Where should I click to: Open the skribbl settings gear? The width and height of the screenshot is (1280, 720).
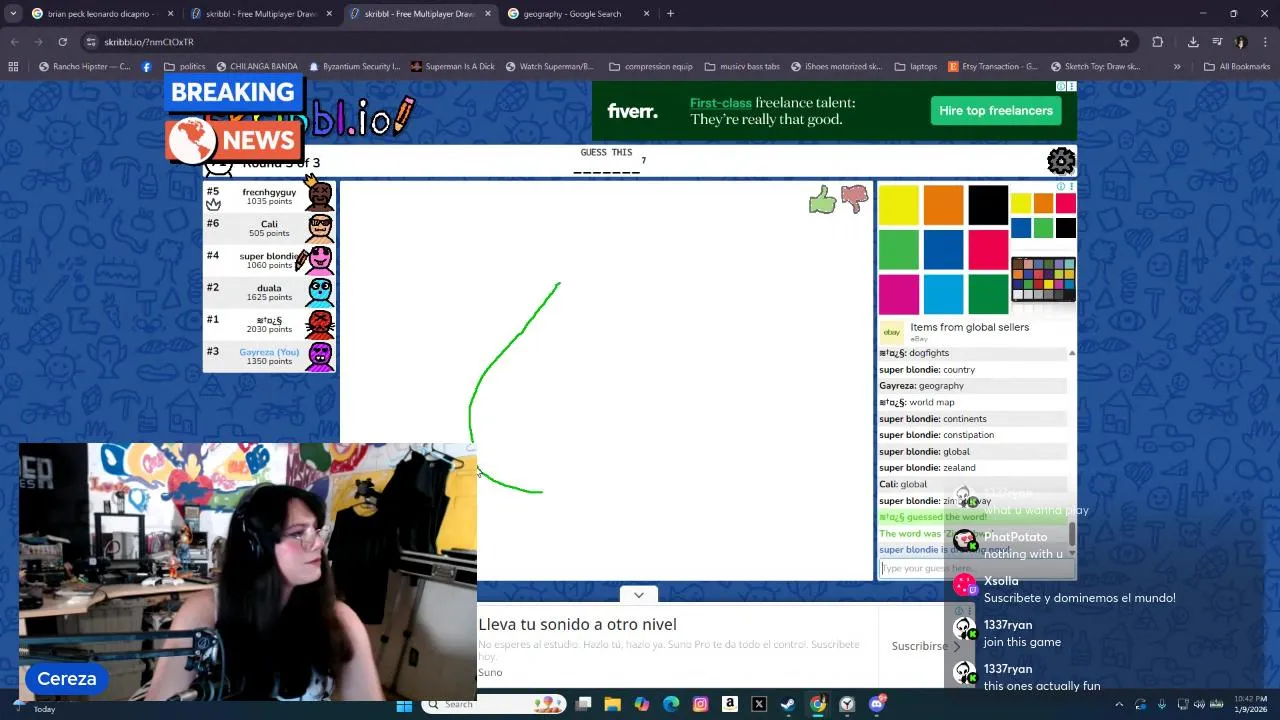click(1061, 161)
